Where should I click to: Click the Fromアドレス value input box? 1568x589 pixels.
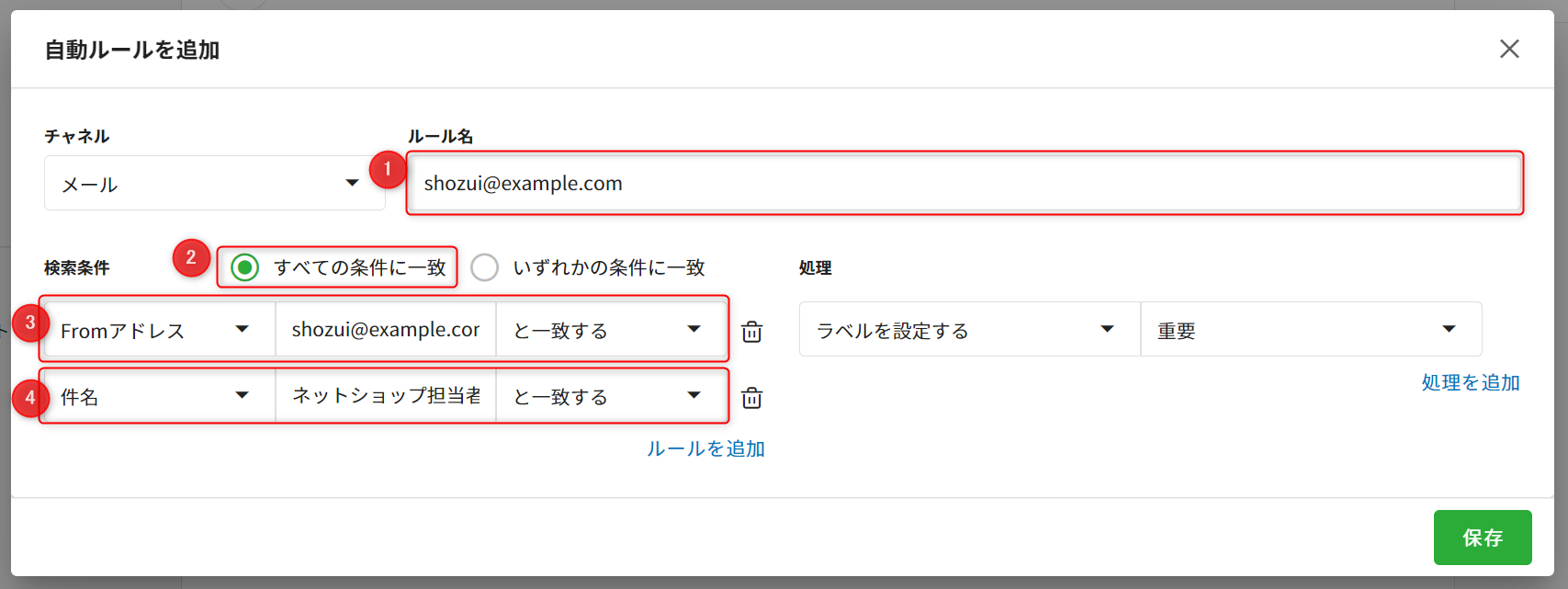tap(386, 330)
